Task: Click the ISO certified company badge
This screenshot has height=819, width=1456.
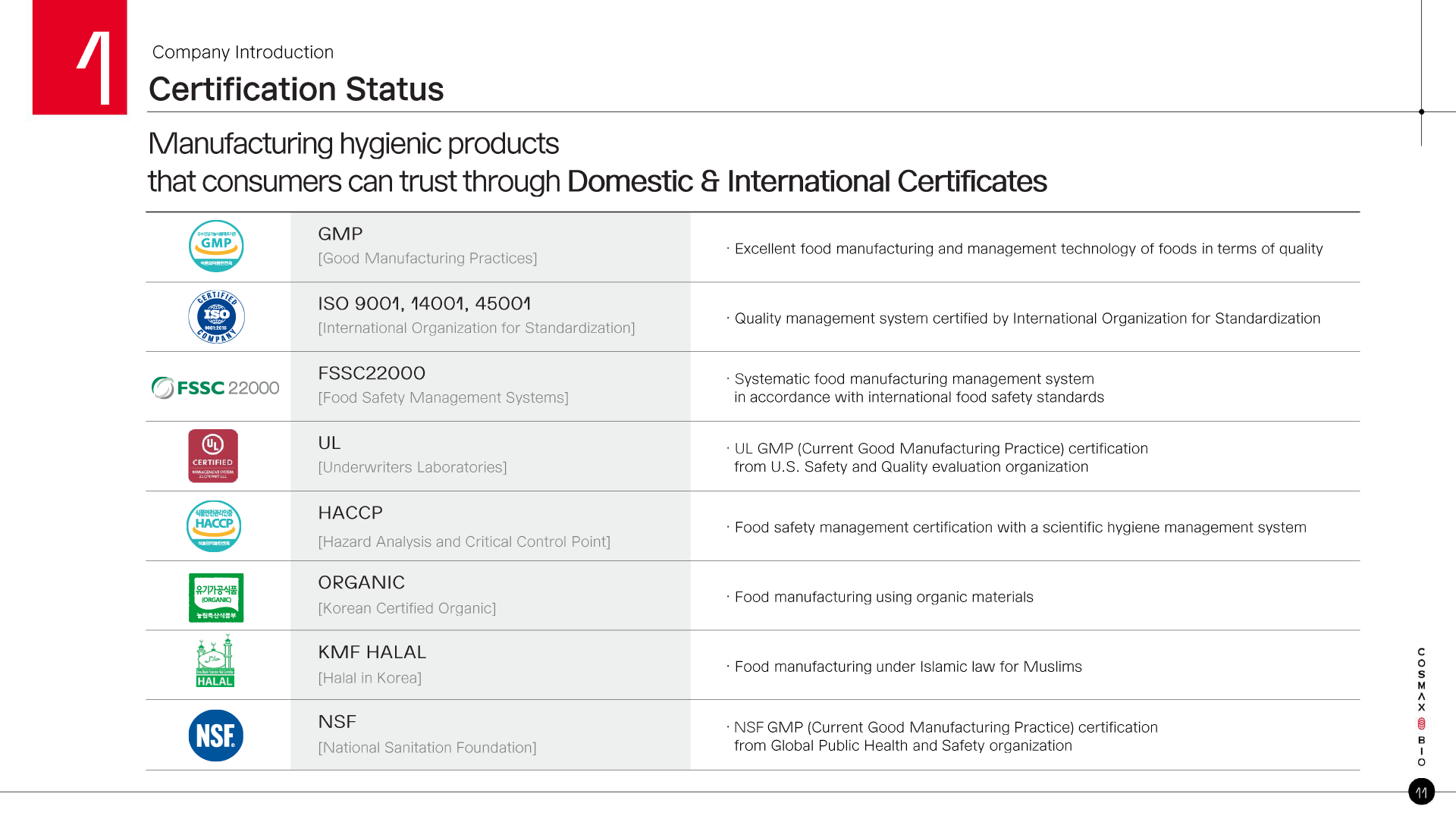Action: pos(216,317)
